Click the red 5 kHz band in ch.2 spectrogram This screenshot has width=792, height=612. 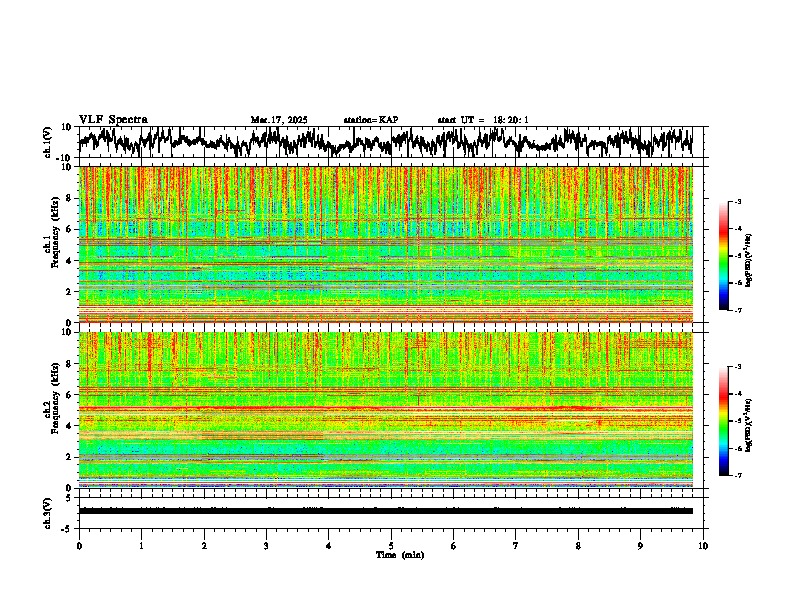pos(385,407)
